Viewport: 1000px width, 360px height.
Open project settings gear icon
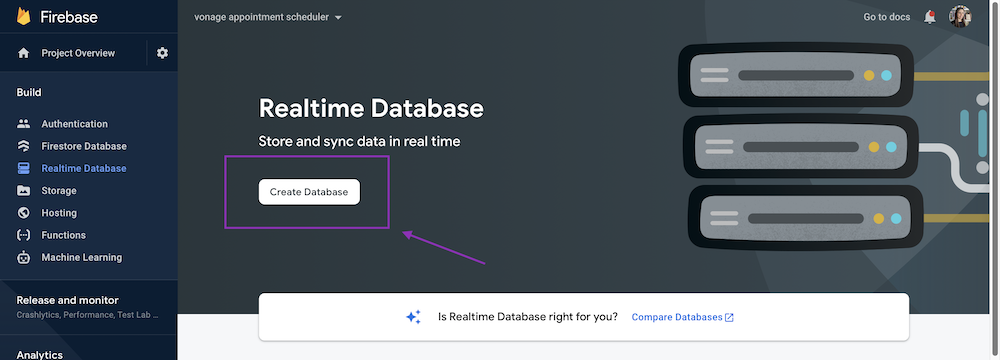163,53
